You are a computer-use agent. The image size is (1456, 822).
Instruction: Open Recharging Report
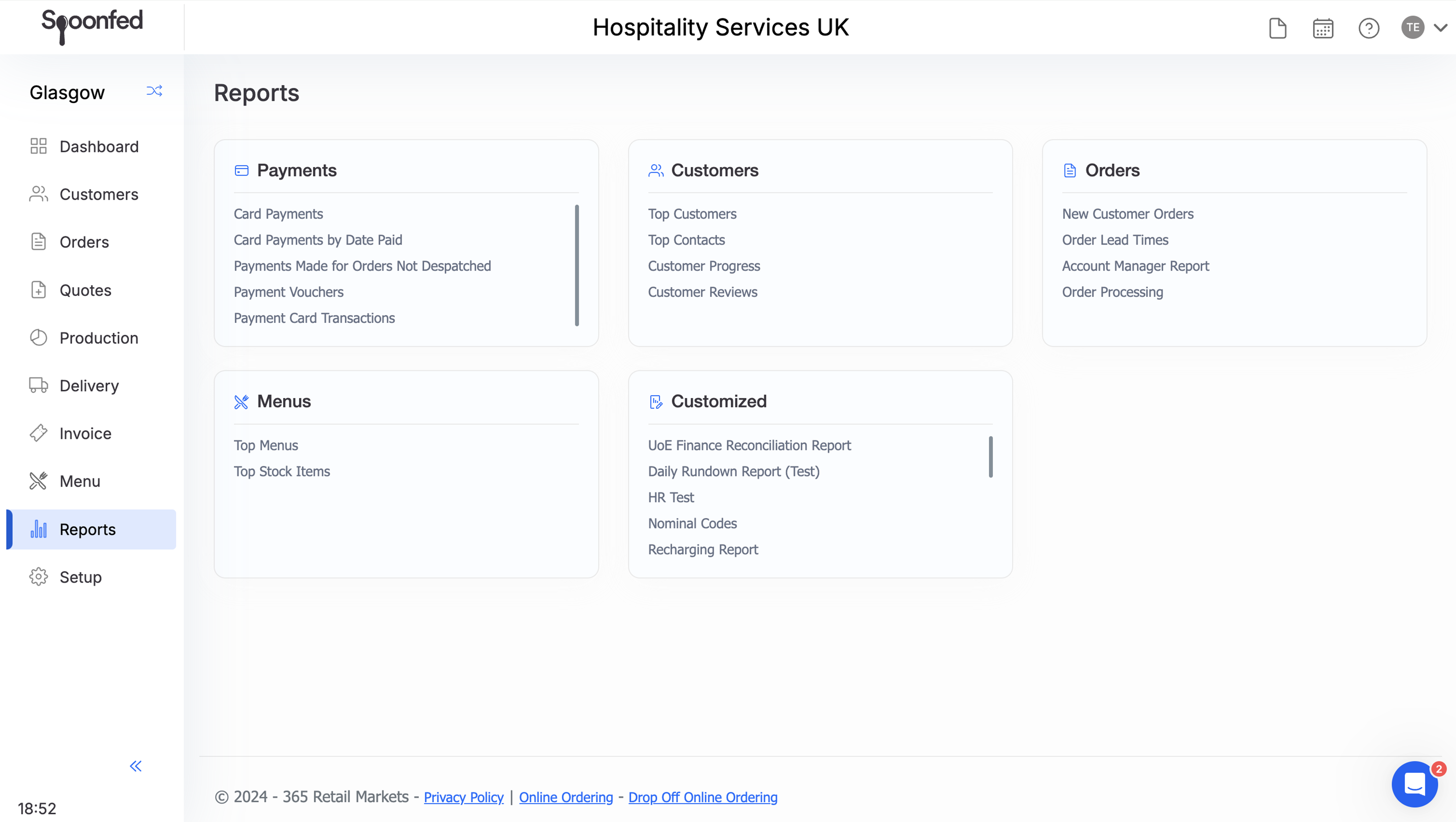[702, 549]
